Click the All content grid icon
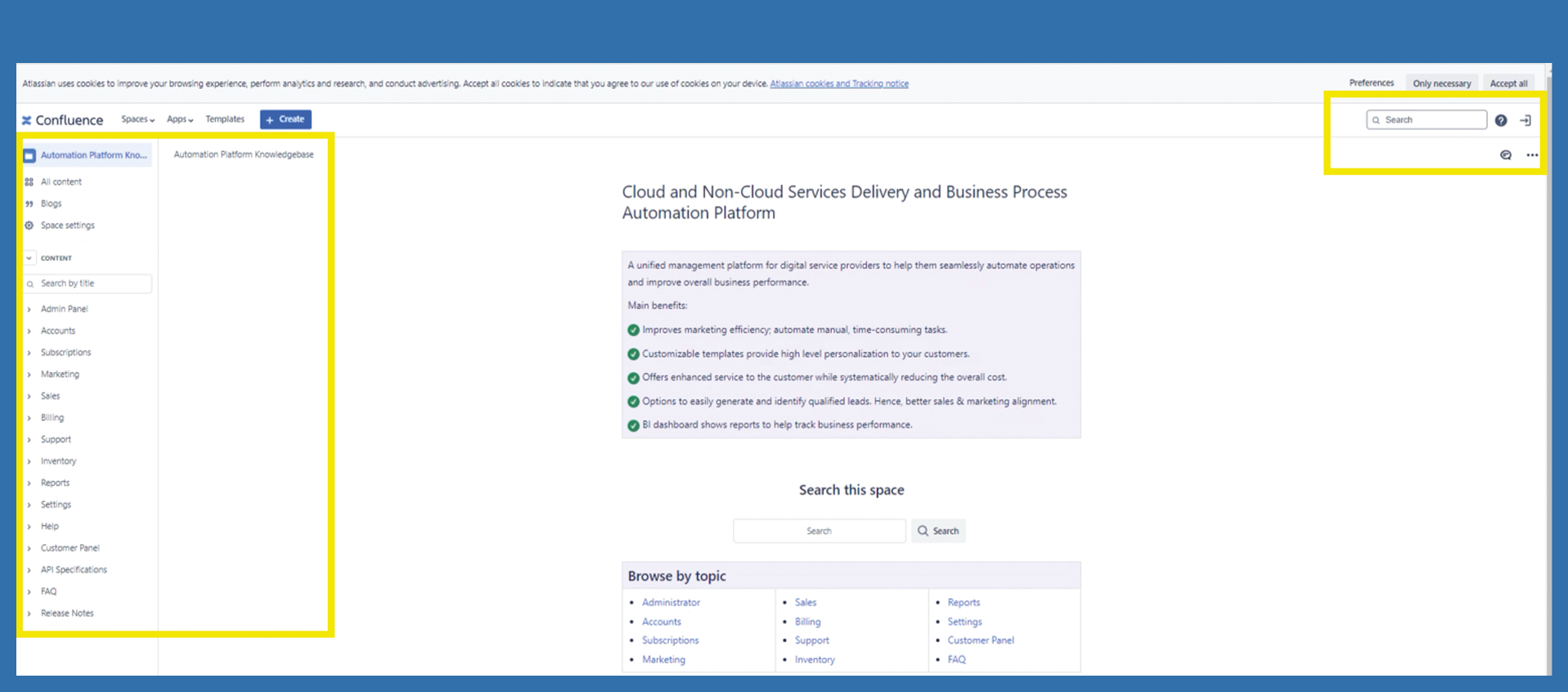Viewport: 1568px width, 692px height. click(29, 182)
